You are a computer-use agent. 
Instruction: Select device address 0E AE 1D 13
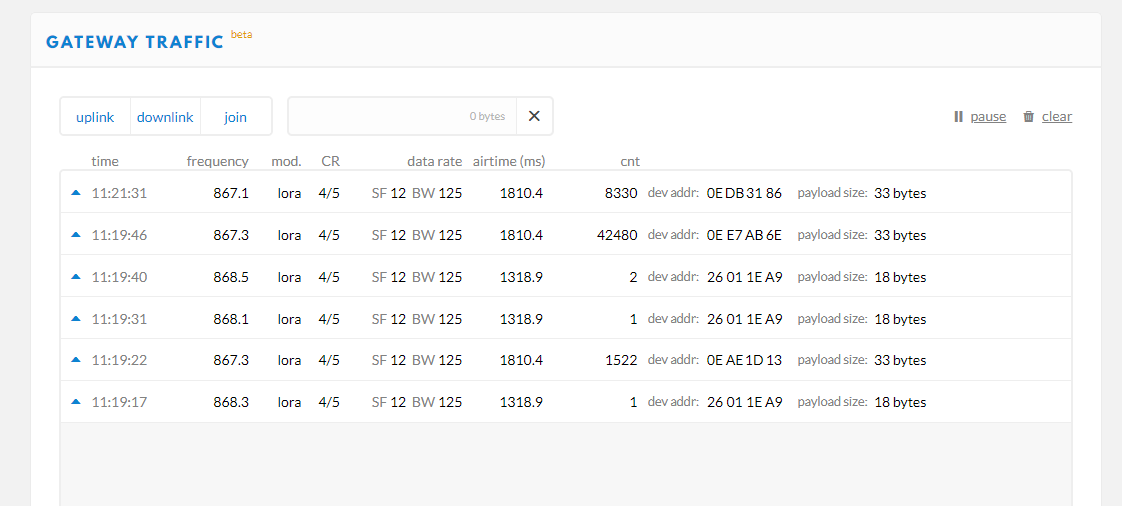pos(744,361)
